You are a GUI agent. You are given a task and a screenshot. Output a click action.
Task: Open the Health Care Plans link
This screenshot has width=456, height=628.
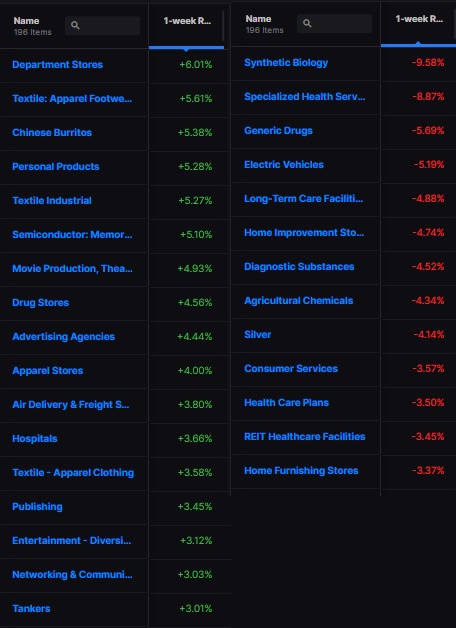pos(286,403)
